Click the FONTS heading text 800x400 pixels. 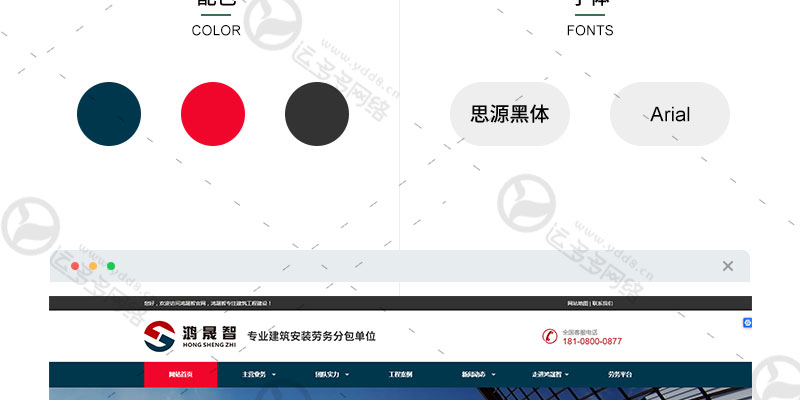pyautogui.click(x=590, y=31)
